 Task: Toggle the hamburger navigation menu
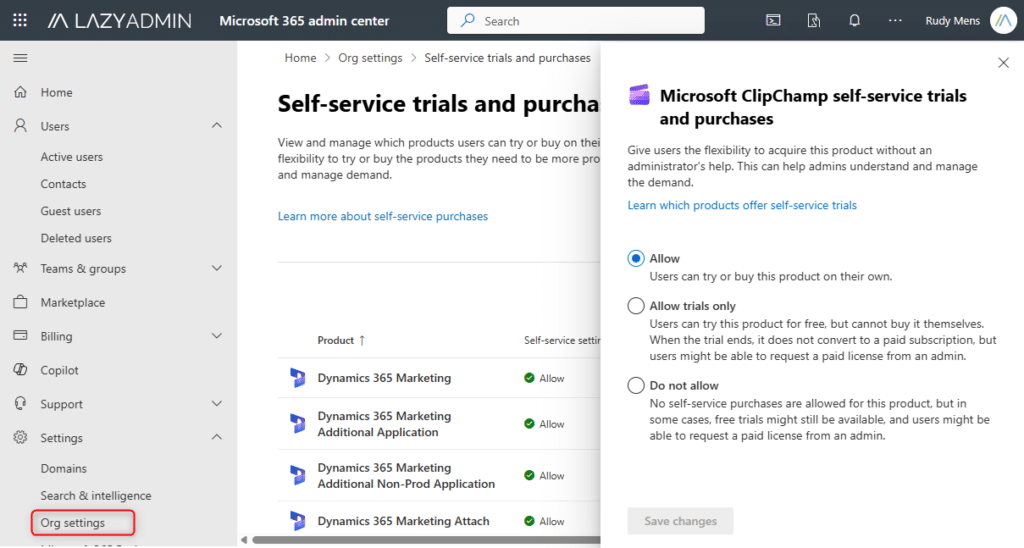pos(20,58)
